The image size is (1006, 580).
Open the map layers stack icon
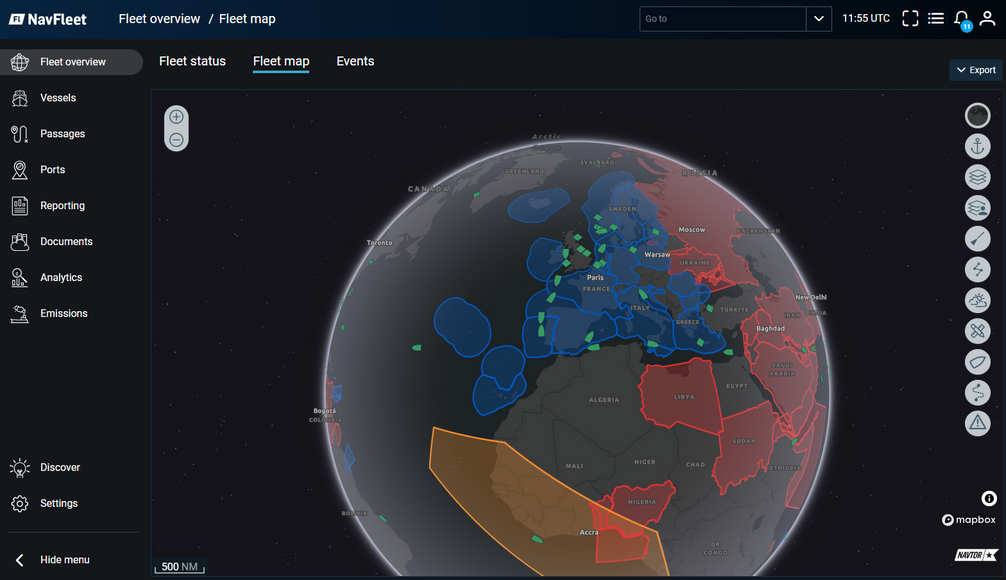978,177
